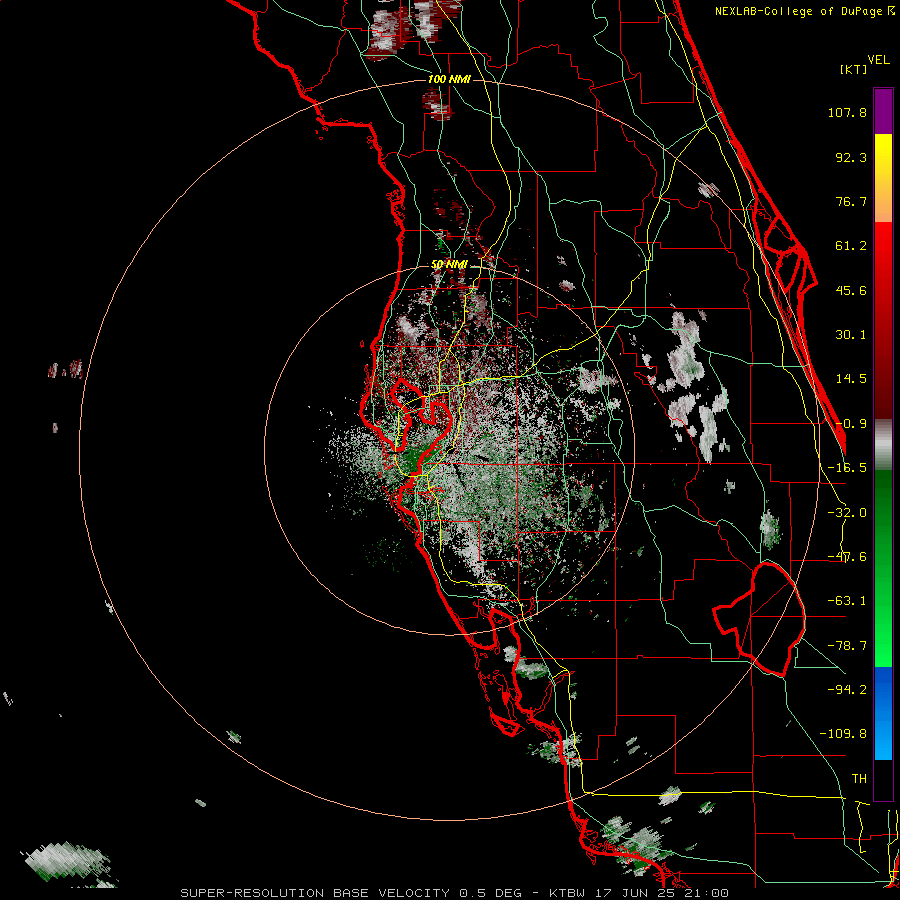Click the yellow-orange segment of the color bar
Image resolution: width=900 pixels, height=900 pixels.
[883, 178]
